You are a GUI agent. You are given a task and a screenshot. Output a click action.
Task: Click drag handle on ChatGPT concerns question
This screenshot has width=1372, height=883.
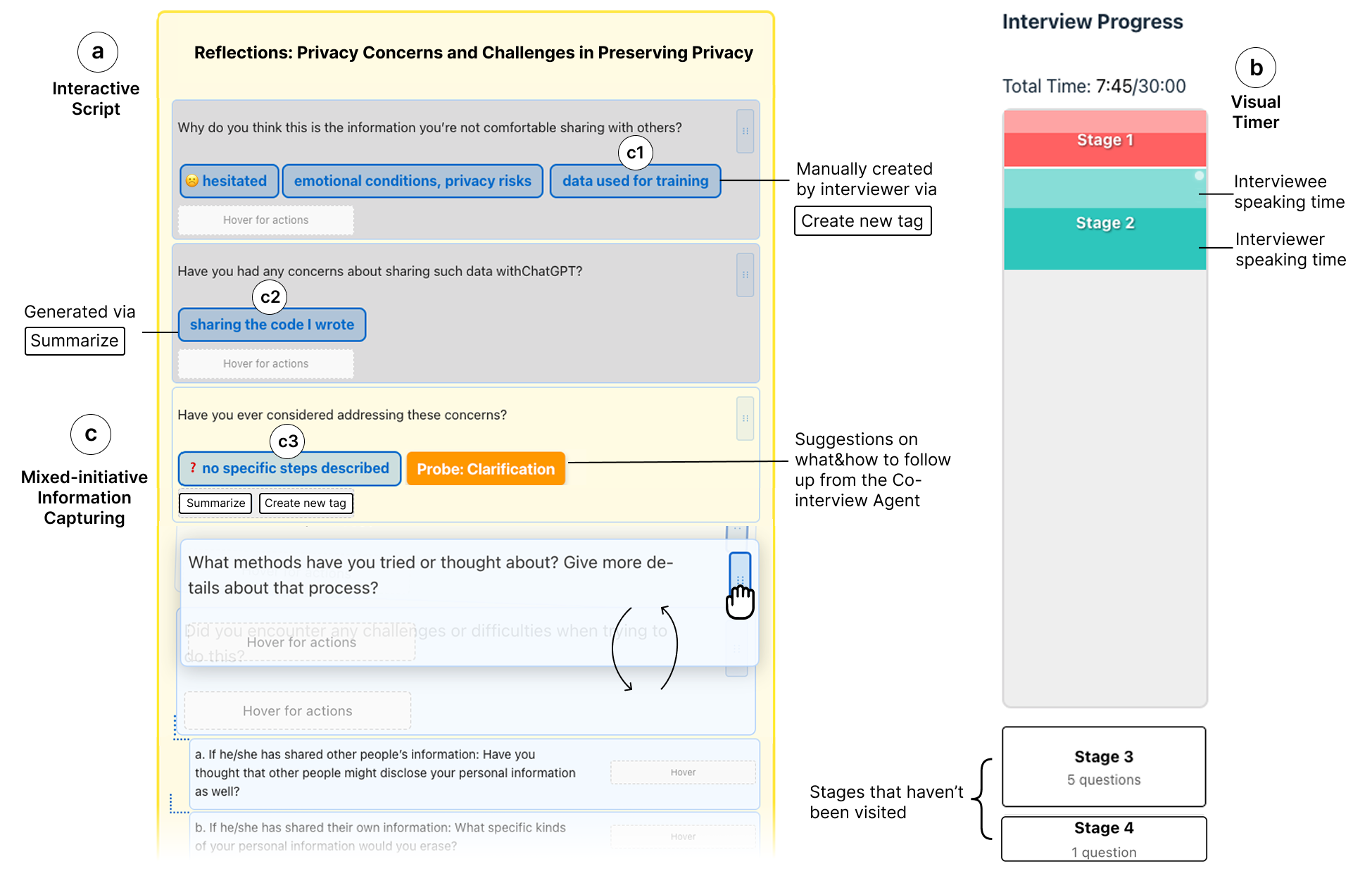(x=745, y=275)
